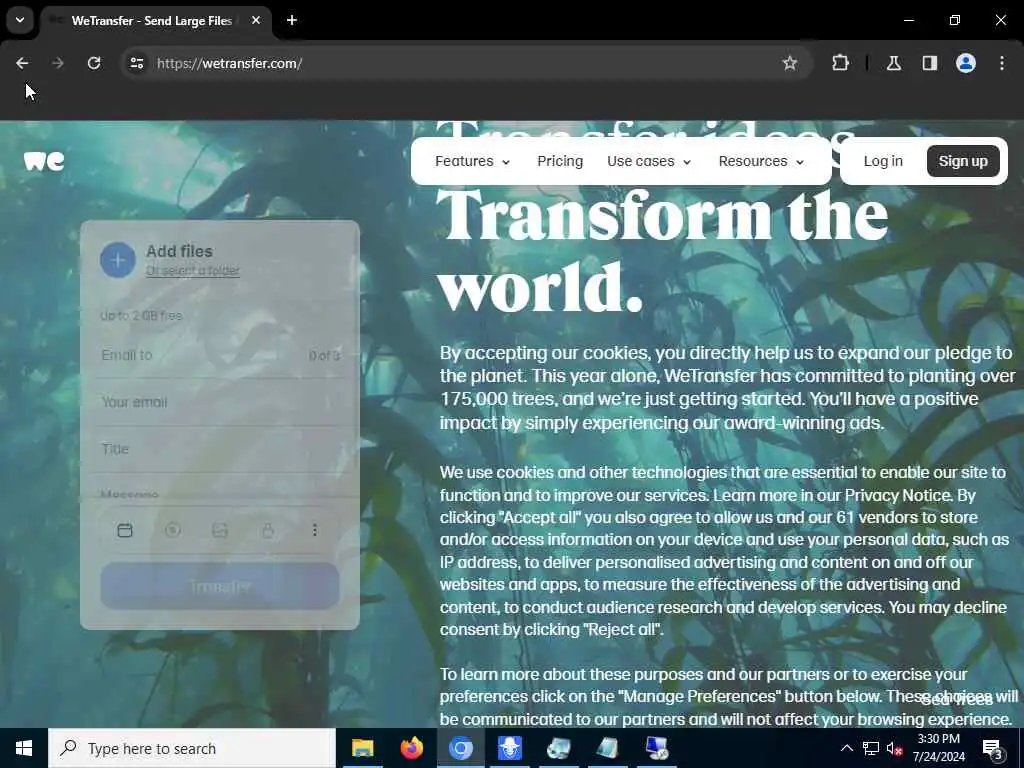The image size is (1024, 768).
Task: Click the network icon in system tray
Action: pos(871,748)
